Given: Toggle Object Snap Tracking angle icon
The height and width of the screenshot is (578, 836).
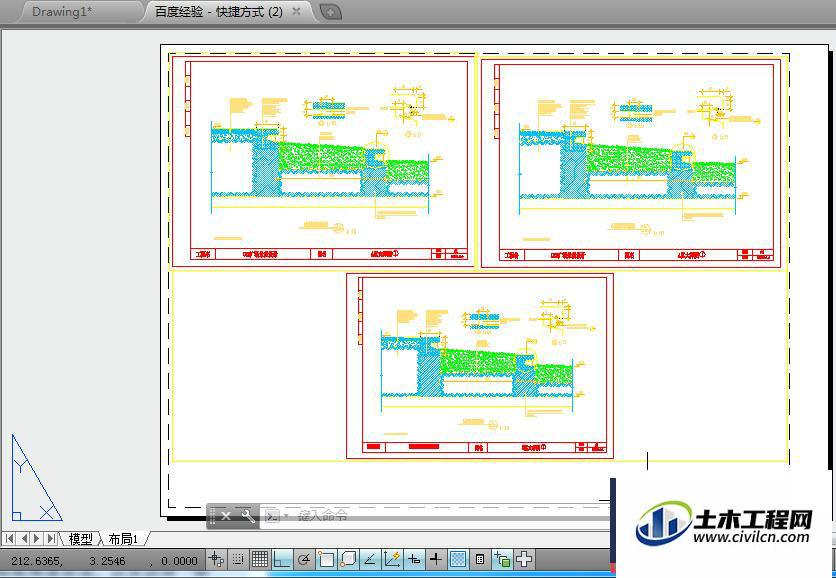Looking at the screenshot, I should [369, 559].
